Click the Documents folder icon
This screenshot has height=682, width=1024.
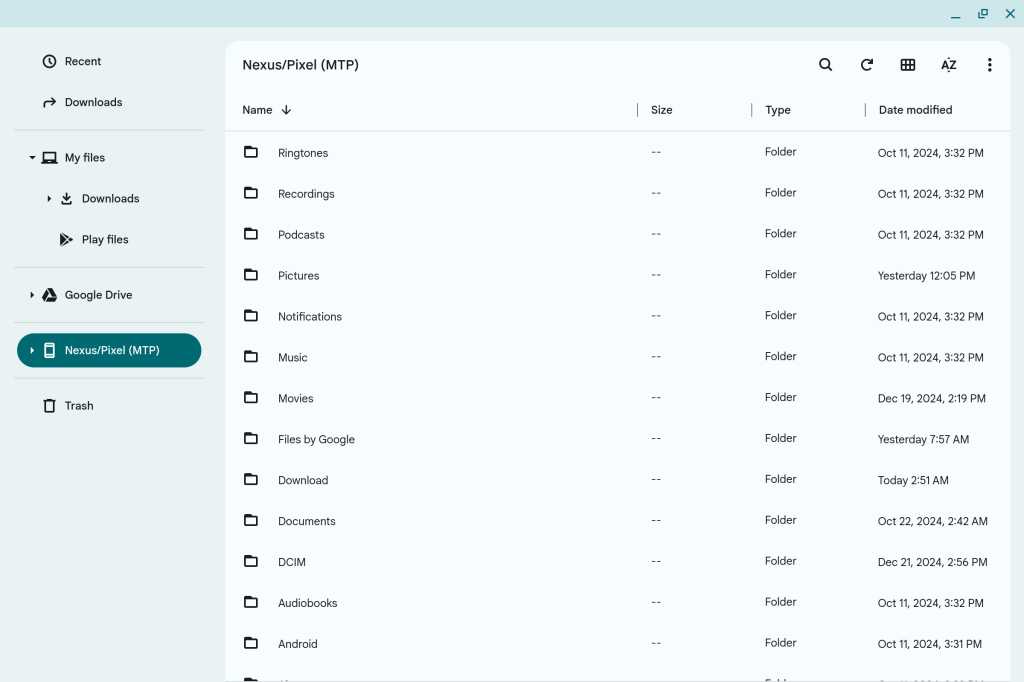point(251,521)
